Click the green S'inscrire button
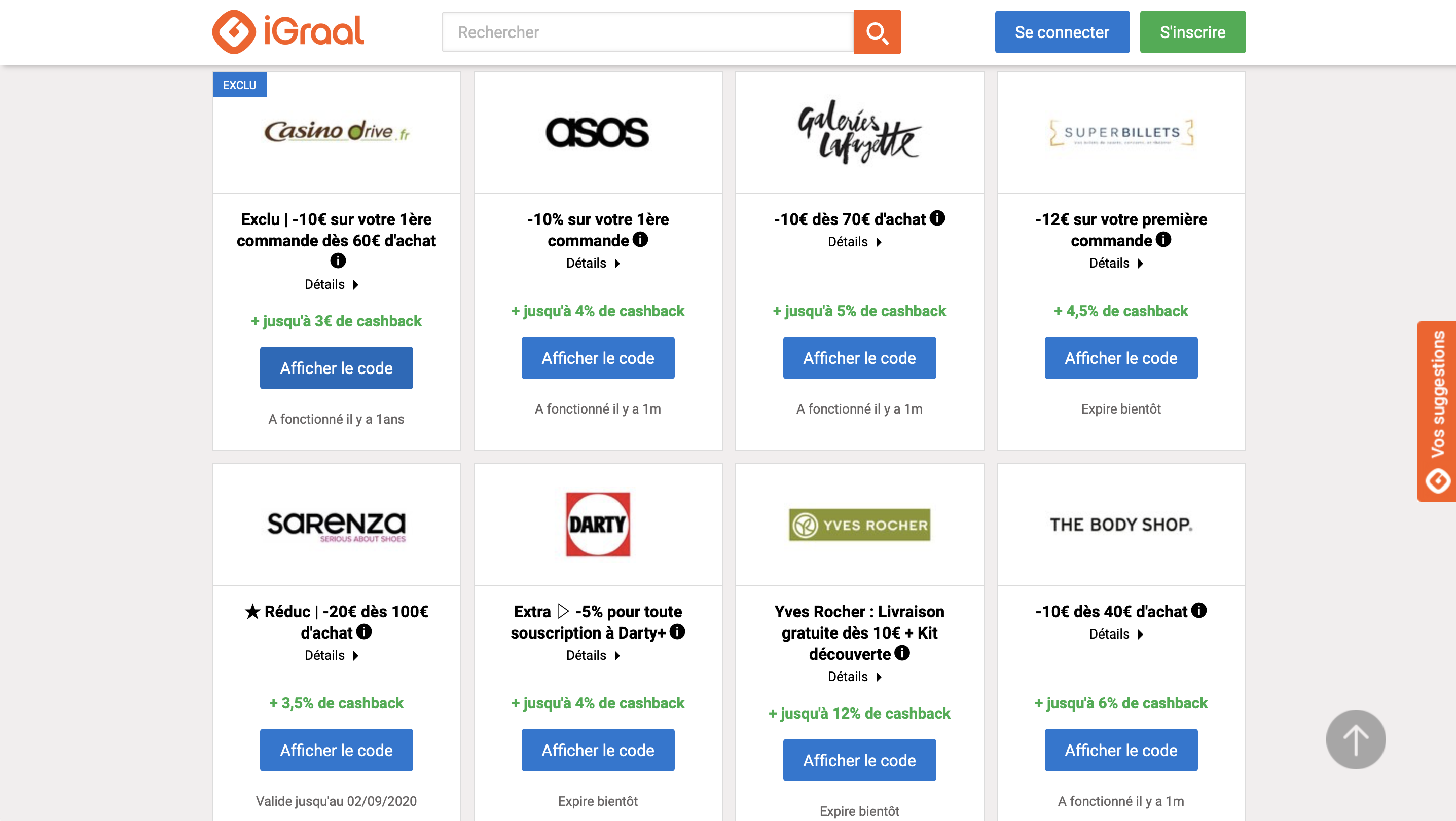This screenshot has width=1456, height=821. pyautogui.click(x=1192, y=31)
